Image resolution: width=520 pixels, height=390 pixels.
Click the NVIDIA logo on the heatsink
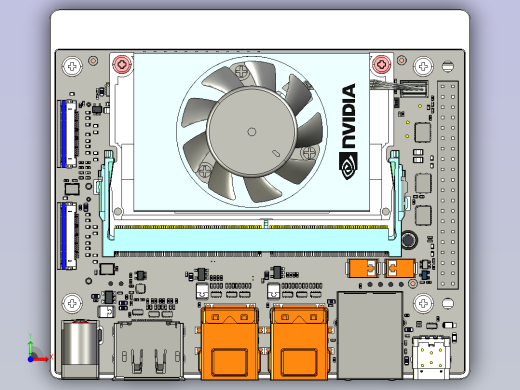(348, 131)
